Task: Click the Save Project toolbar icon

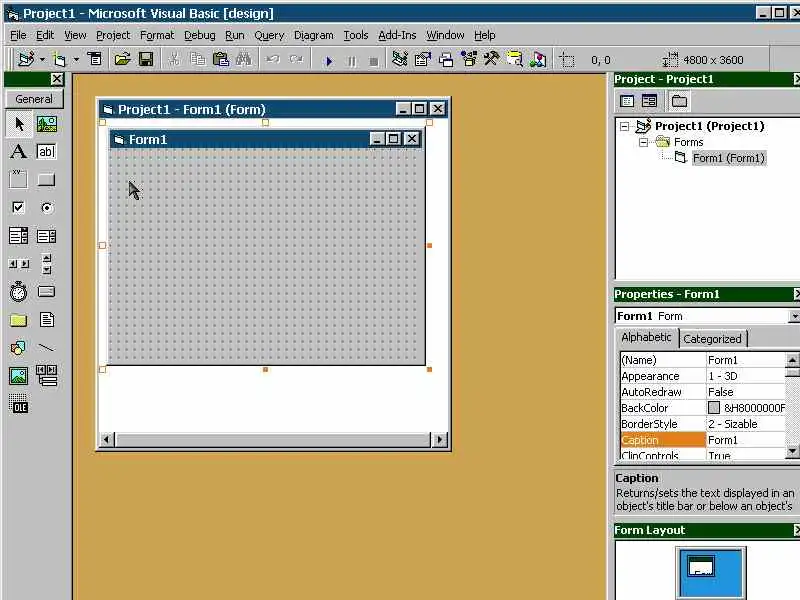Action: [146, 60]
